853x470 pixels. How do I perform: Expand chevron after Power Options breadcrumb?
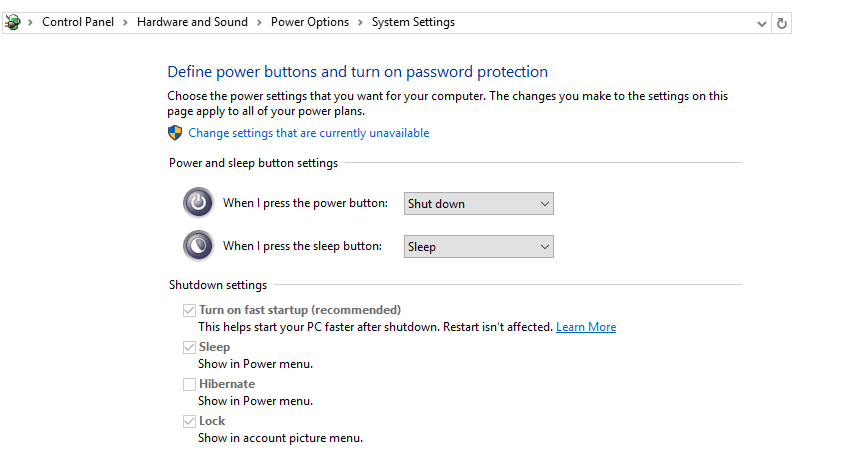[360, 22]
